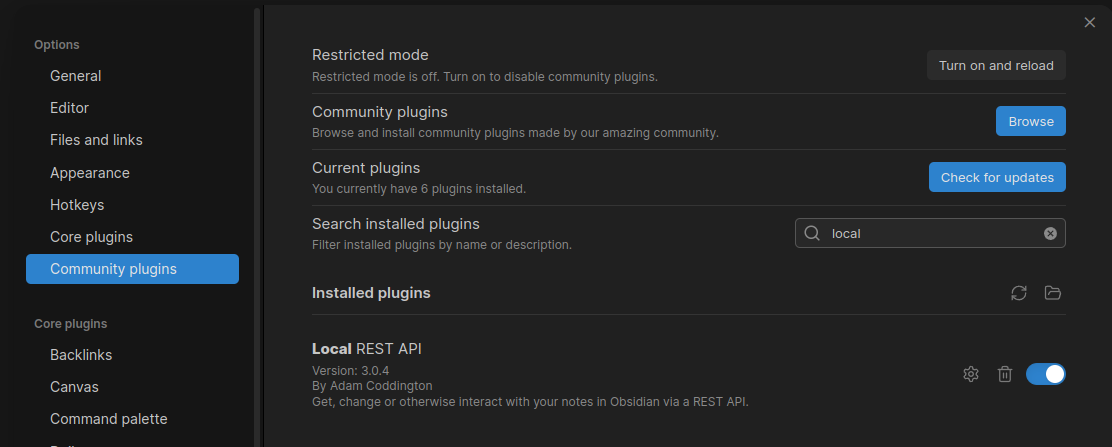Go to Editor settings
This screenshot has height=447, width=1112.
(70, 108)
